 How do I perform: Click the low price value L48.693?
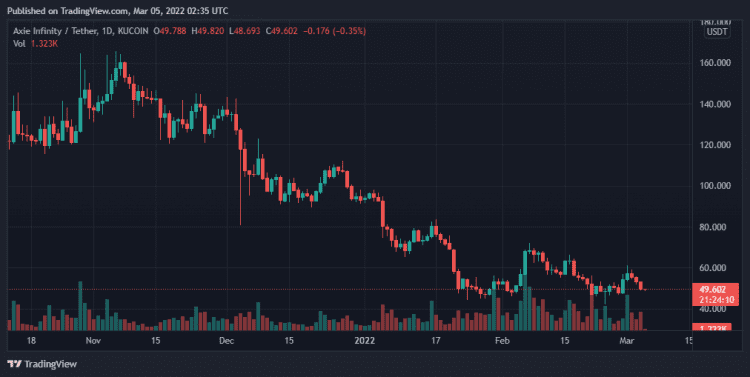tap(244, 31)
